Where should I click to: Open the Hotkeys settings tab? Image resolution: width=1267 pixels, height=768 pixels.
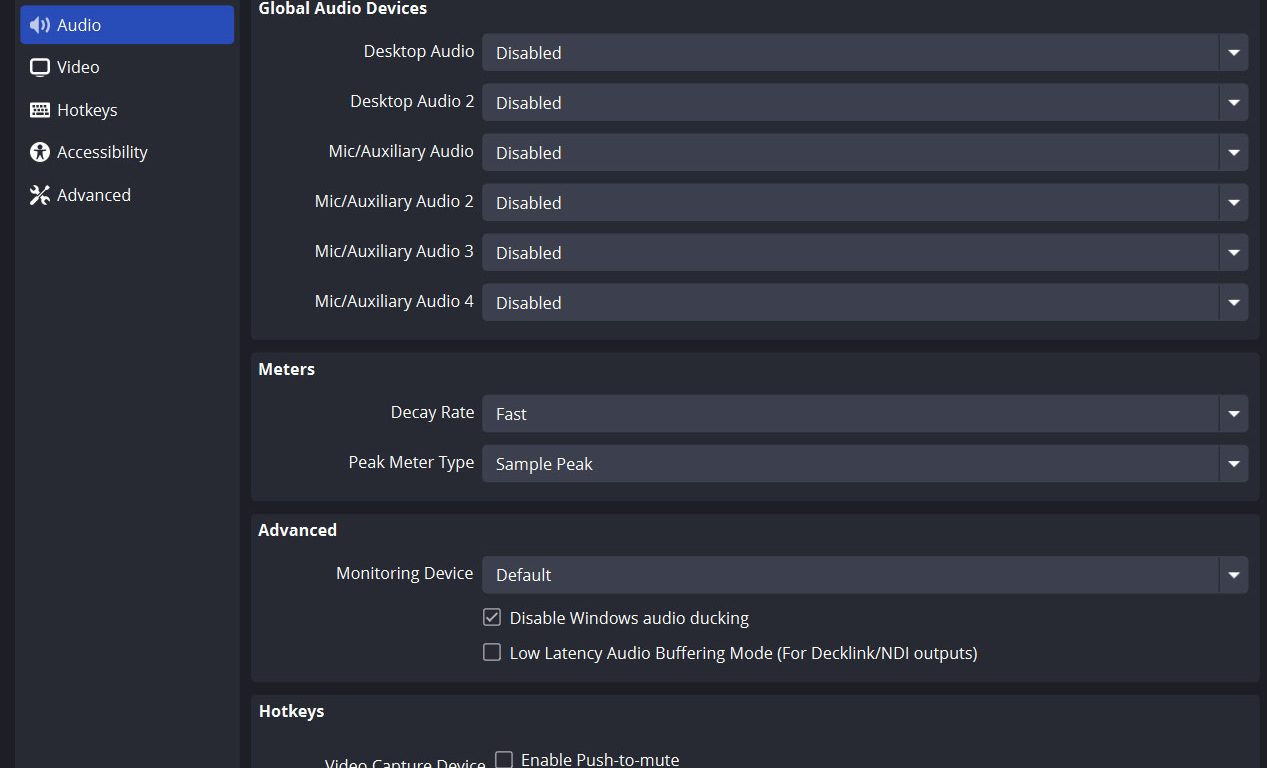(x=87, y=110)
